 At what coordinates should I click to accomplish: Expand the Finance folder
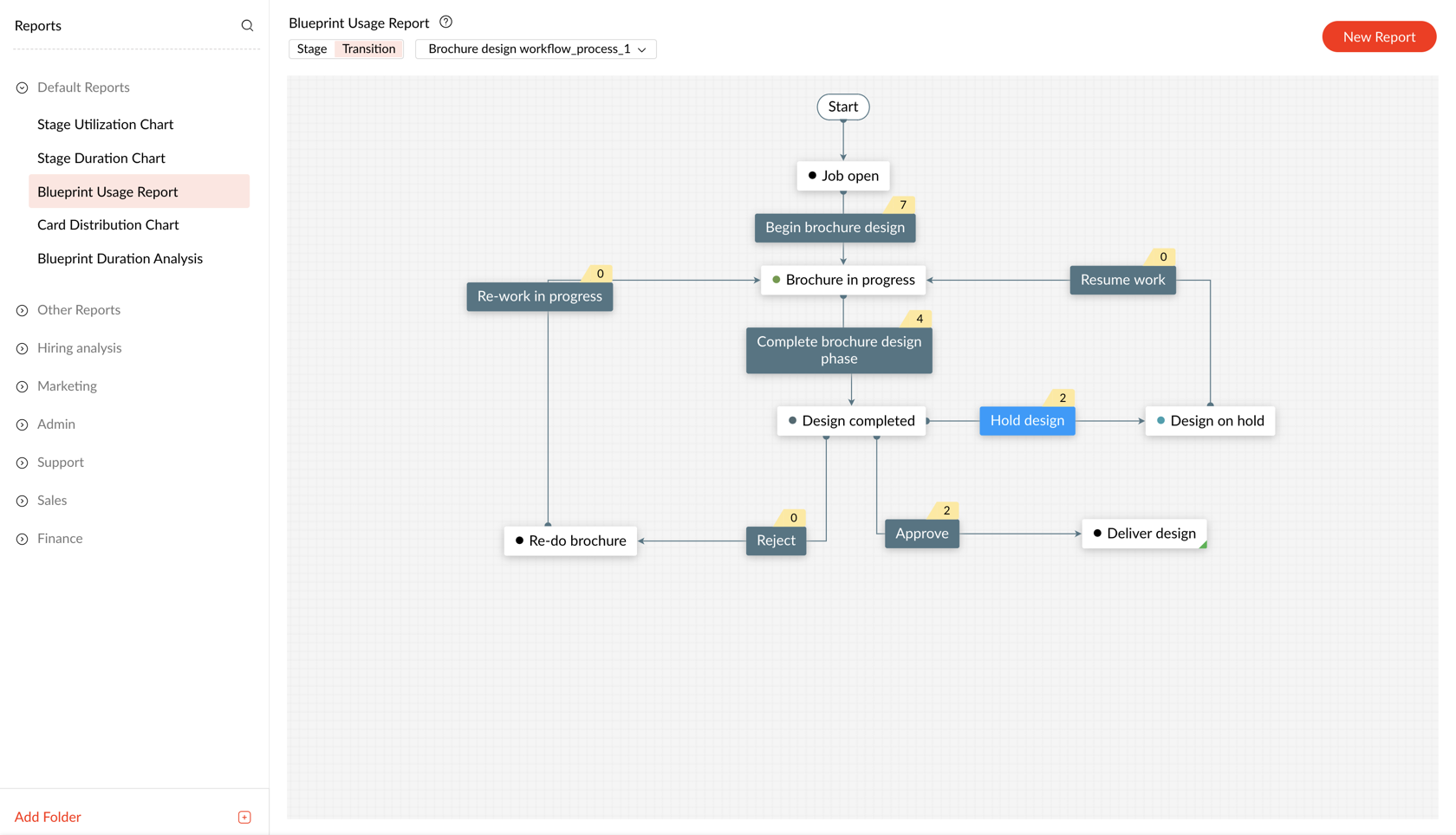pos(23,539)
